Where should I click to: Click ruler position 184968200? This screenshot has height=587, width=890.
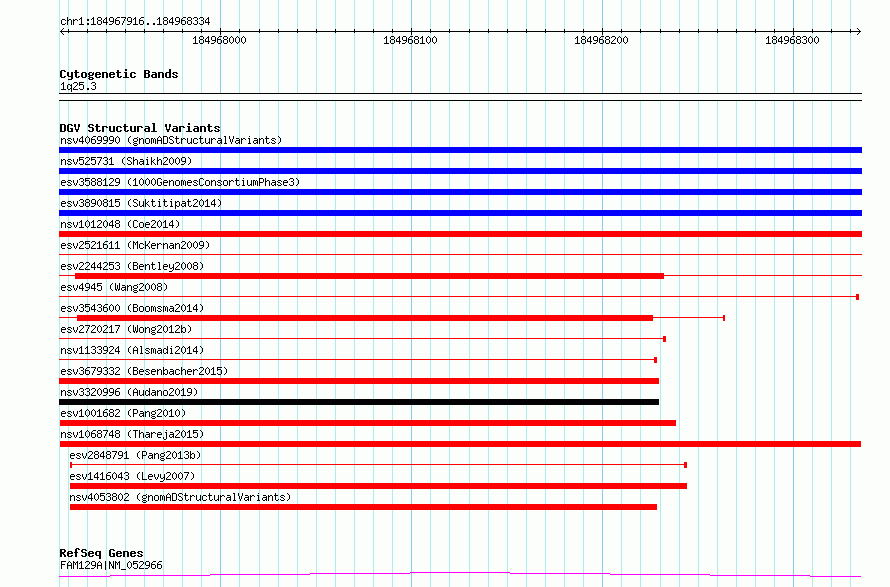tap(601, 40)
